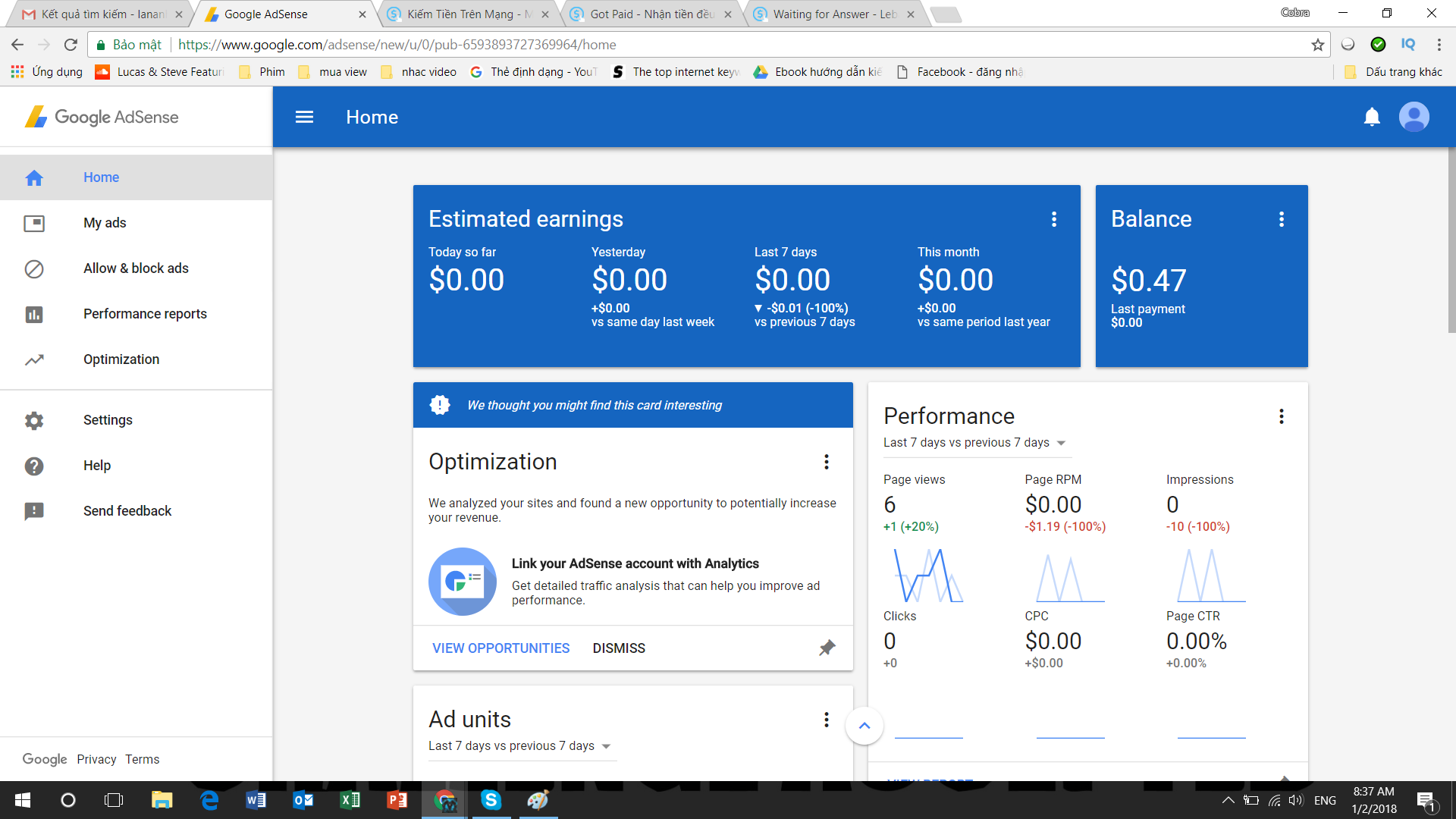This screenshot has height=819, width=1456.
Task: Expand Performance date range dropdown
Action: click(1061, 443)
